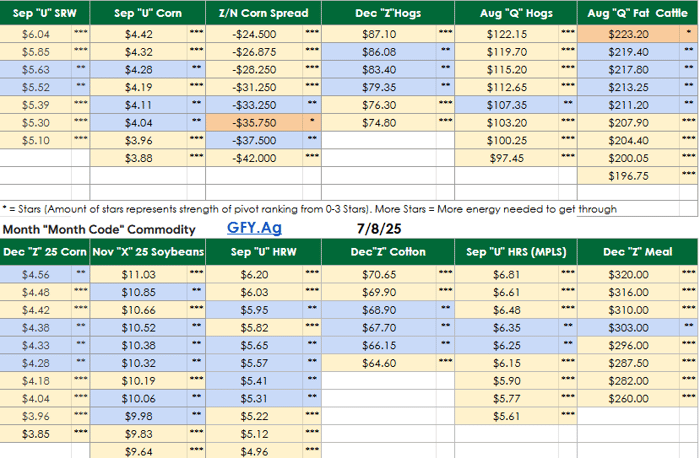The image size is (700, 458).
Task: Click the $320.00 Meal price cell
Action: pos(628,274)
